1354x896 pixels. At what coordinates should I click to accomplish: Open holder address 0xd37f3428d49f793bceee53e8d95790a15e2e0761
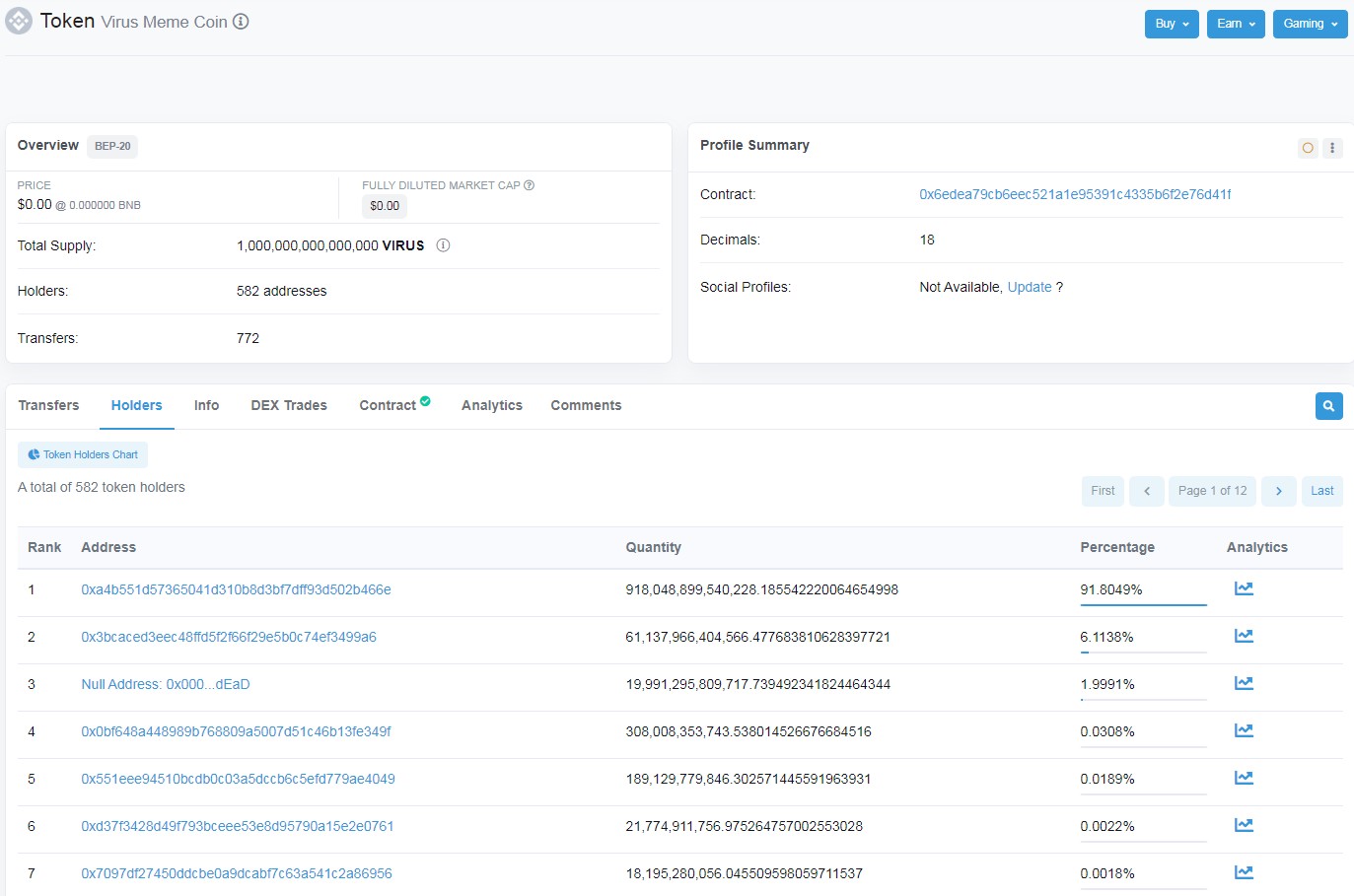[238, 826]
